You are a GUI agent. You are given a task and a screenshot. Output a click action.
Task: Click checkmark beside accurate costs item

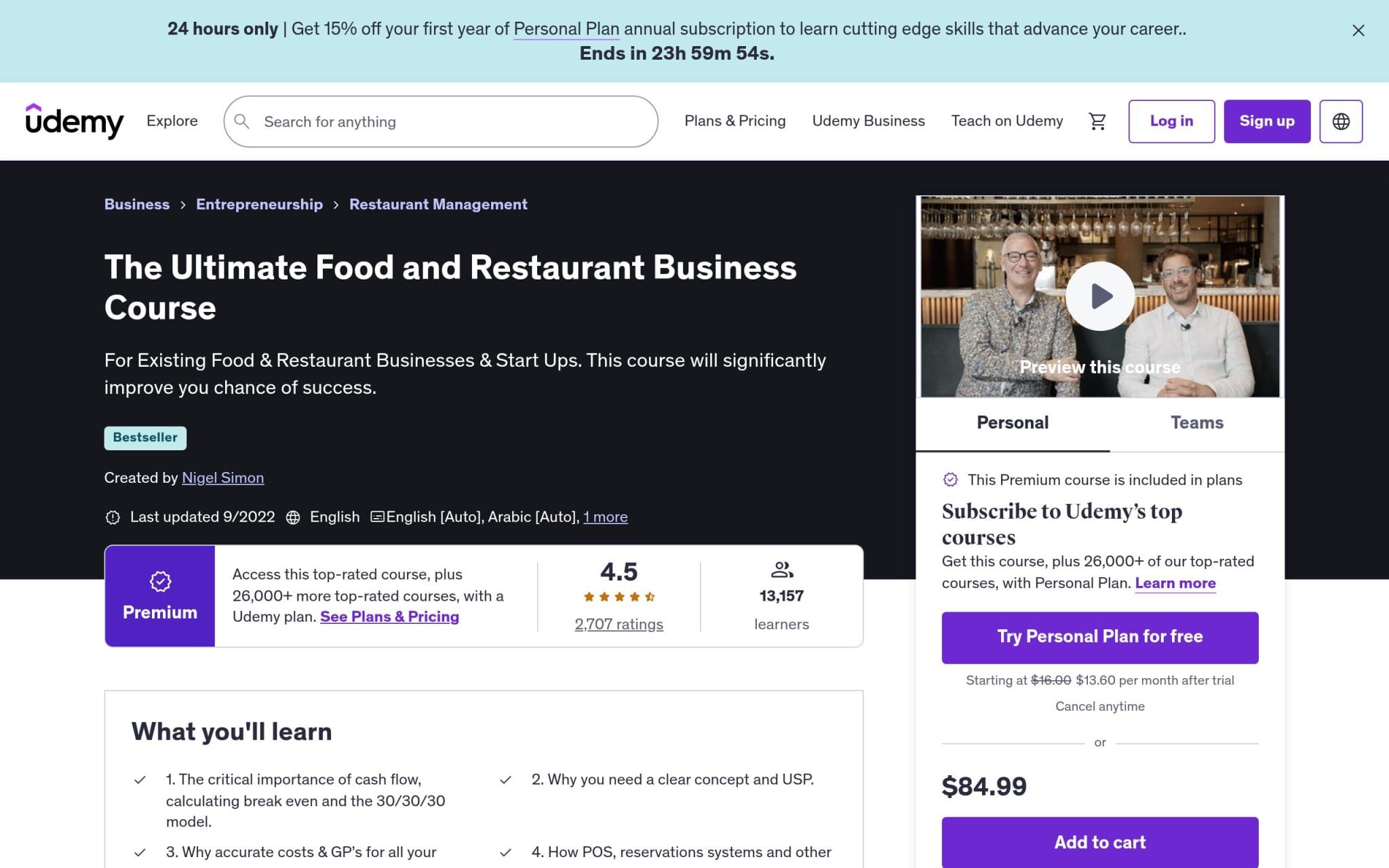tap(140, 852)
